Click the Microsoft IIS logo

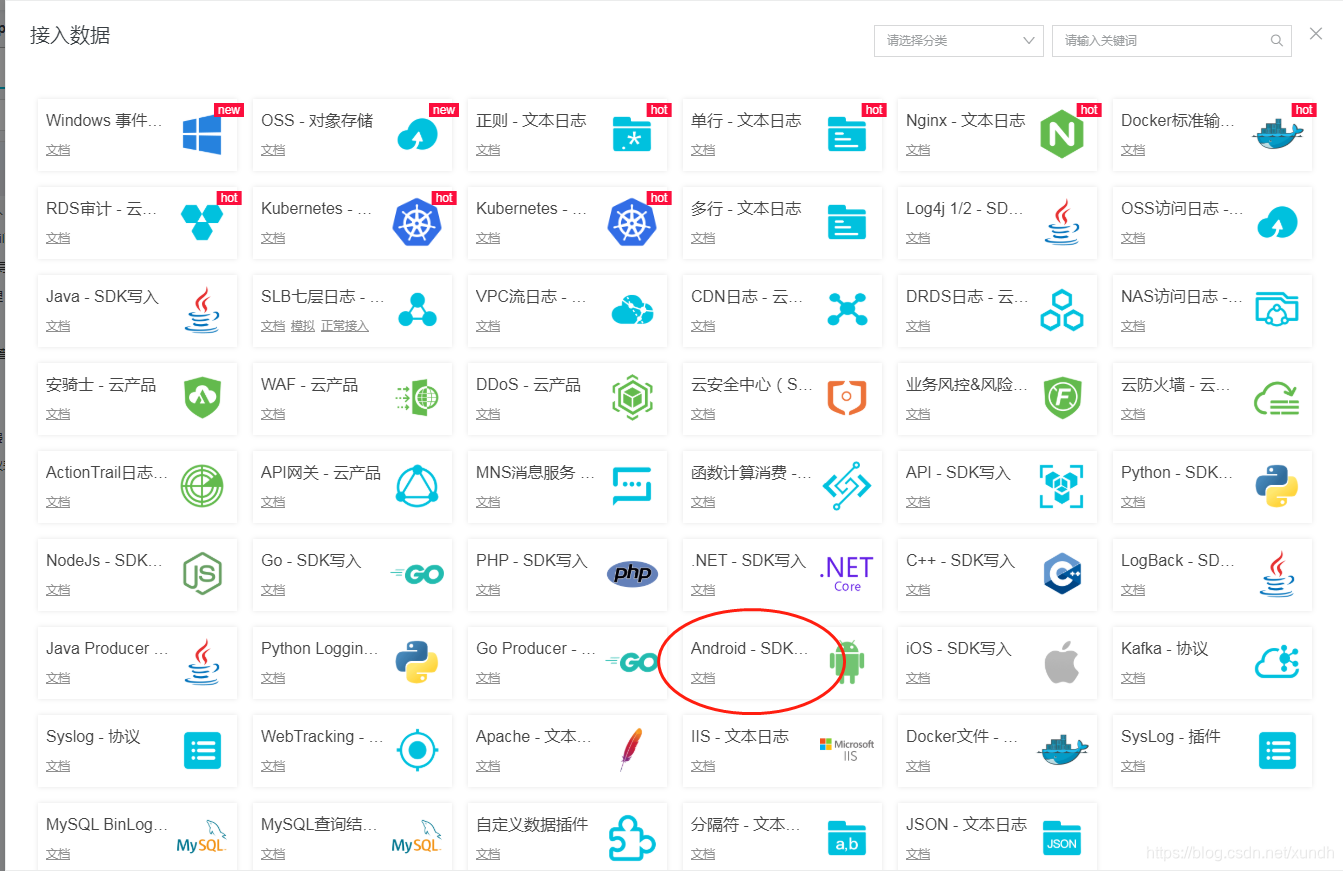pos(847,750)
